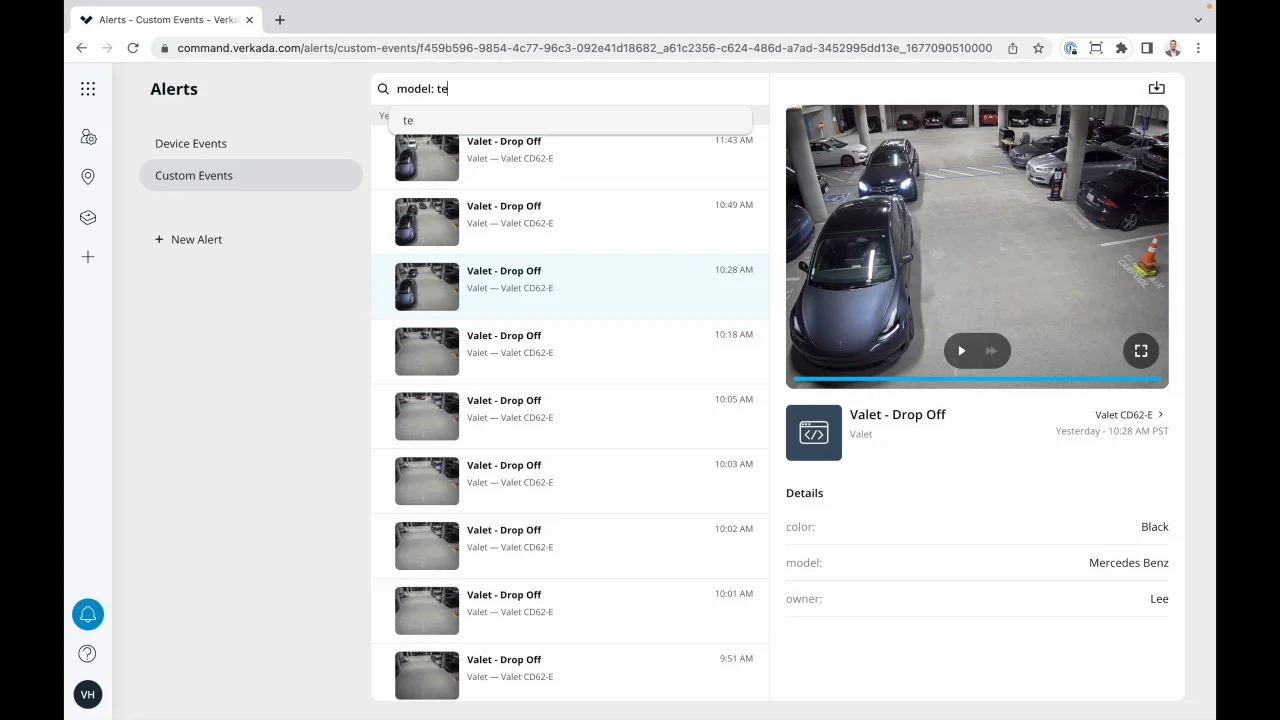Share this page from address bar
Screen dimensions: 1280x720
1013,48
